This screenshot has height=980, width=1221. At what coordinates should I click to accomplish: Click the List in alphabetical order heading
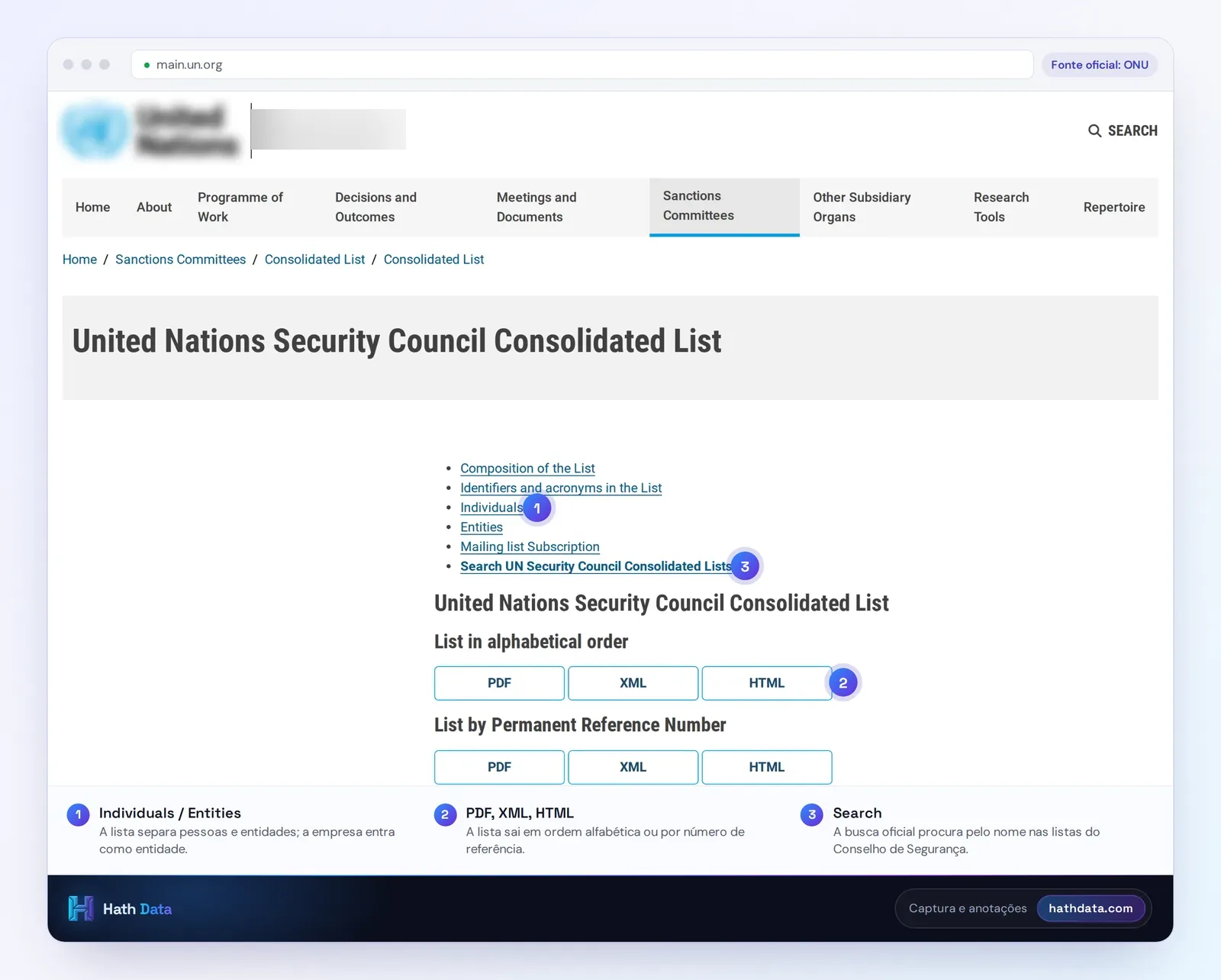click(x=531, y=642)
